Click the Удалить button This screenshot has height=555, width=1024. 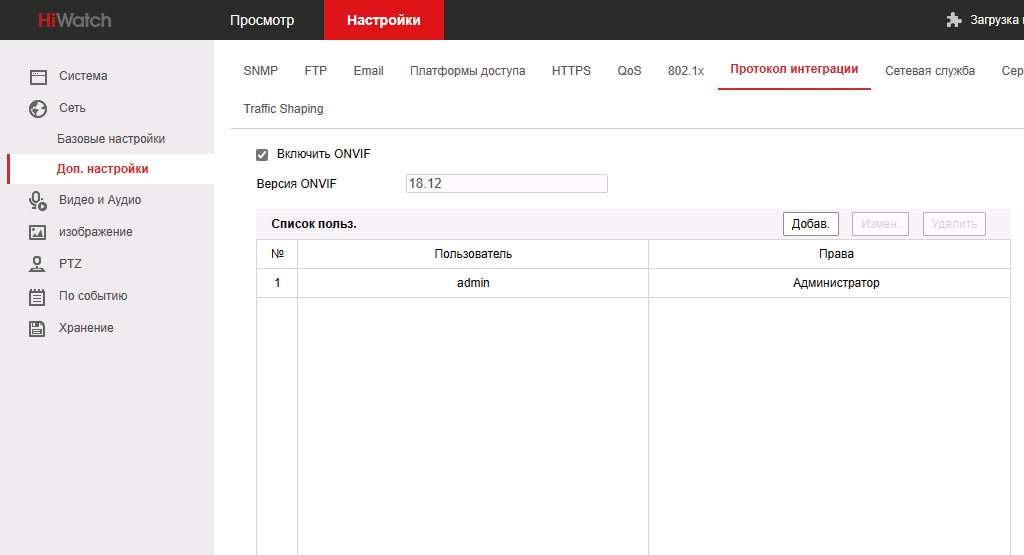pyautogui.click(x=954, y=224)
